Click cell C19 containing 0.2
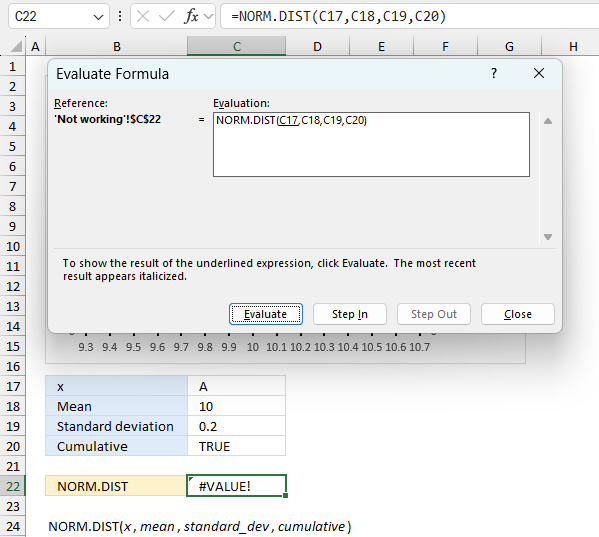This screenshot has width=599, height=537. point(236,426)
